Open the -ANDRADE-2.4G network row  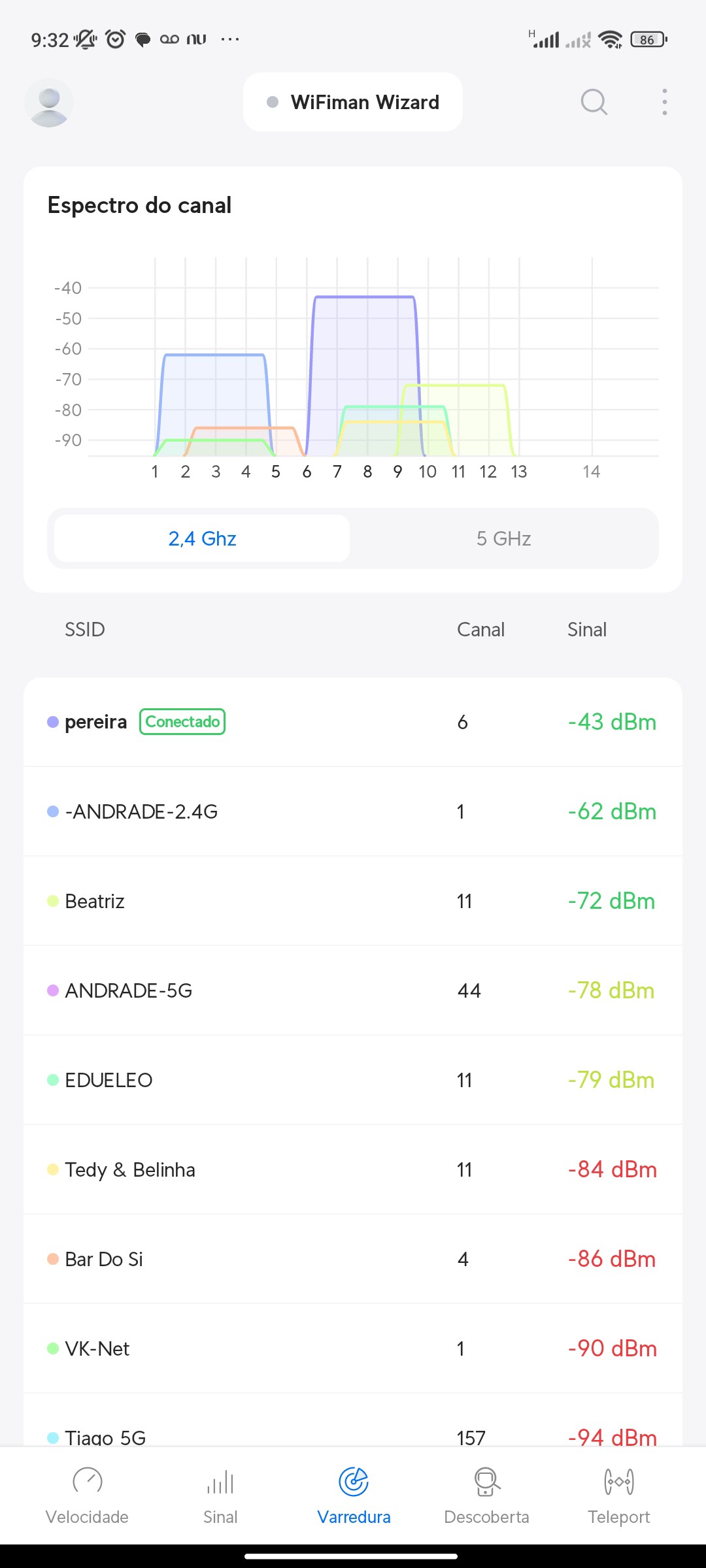coord(353,811)
